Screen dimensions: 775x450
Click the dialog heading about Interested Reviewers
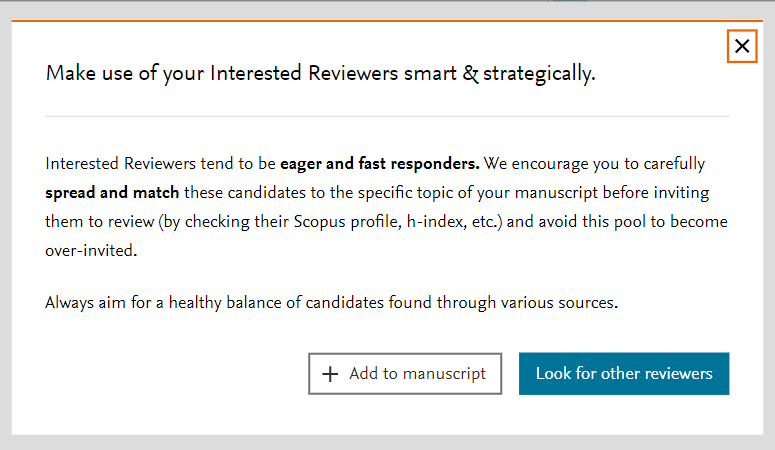(x=320, y=73)
